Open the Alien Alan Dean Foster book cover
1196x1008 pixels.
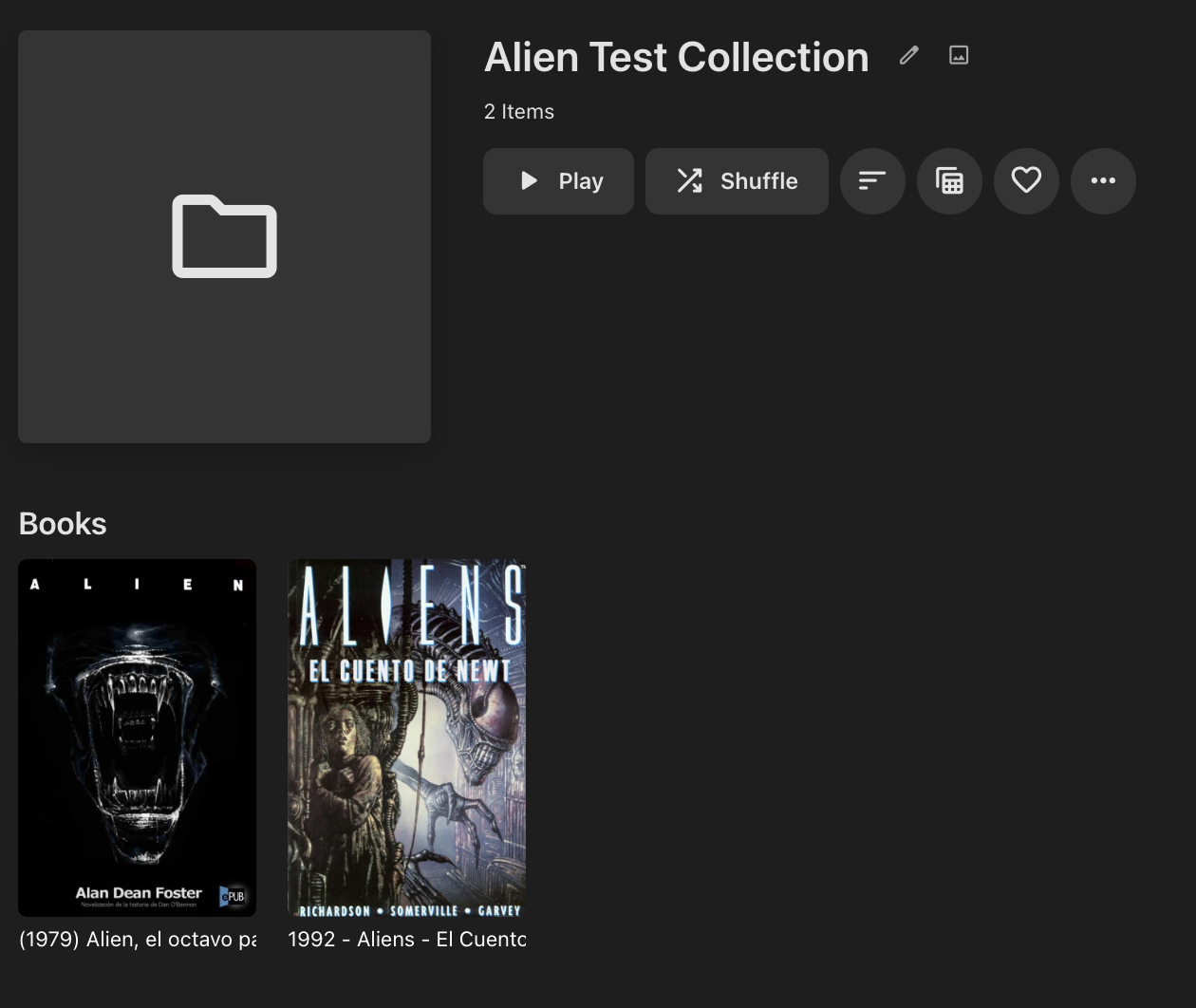click(x=138, y=737)
